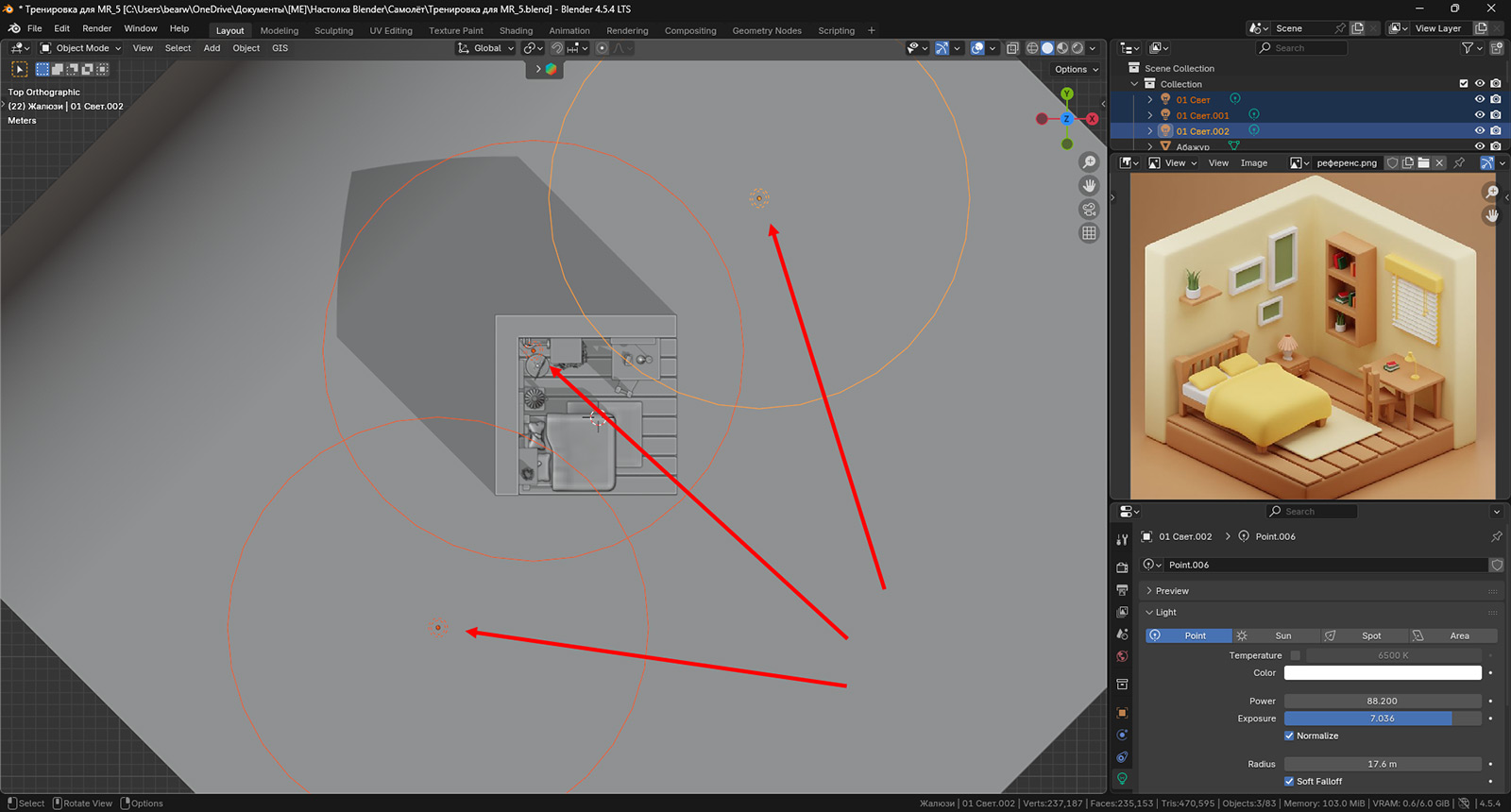
Task: Disable the Normalize checkbox
Action: (1289, 736)
